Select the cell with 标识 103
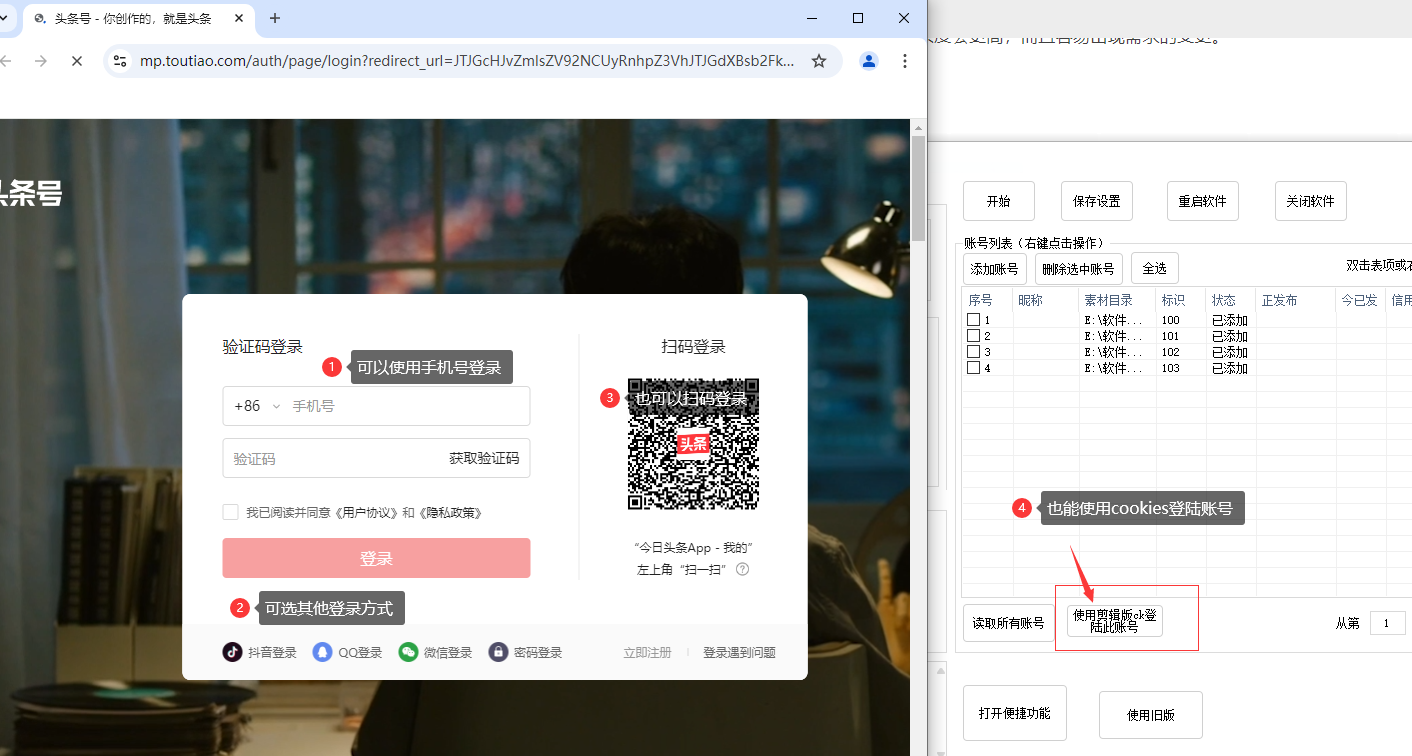This screenshot has width=1412, height=756. click(x=1181, y=368)
